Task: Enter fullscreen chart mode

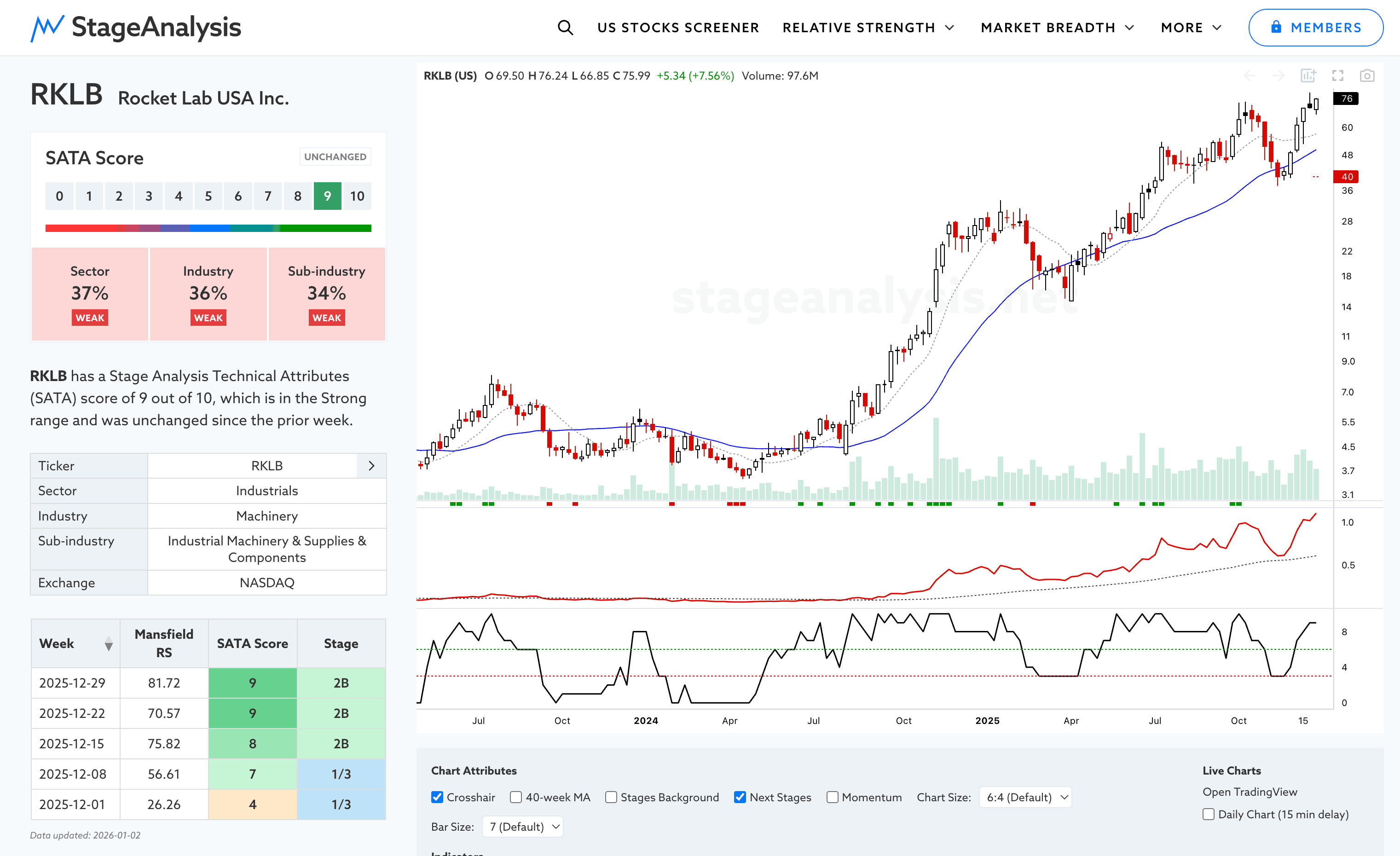Action: coord(1337,75)
